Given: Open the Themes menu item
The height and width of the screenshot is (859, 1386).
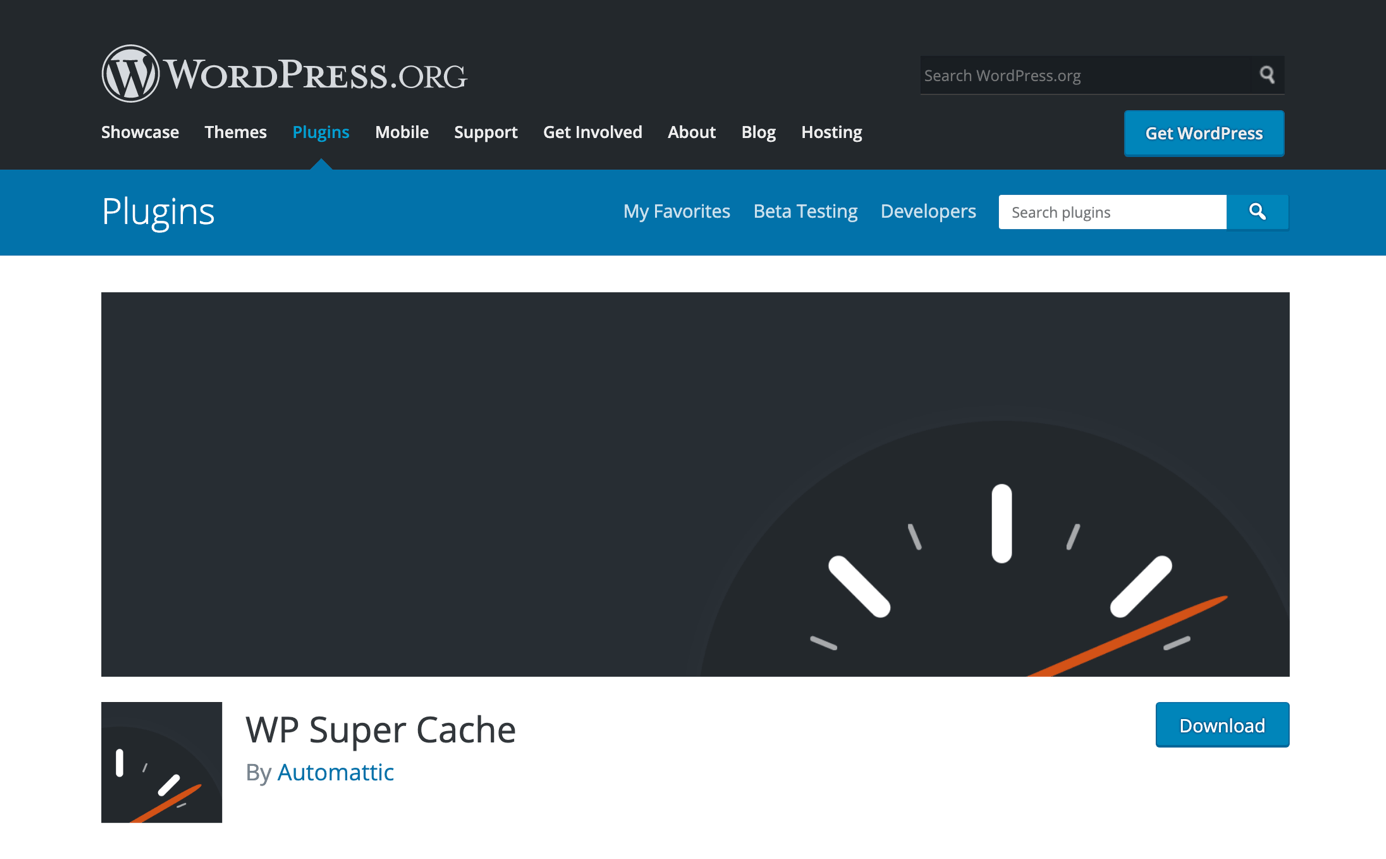Looking at the screenshot, I should tap(236, 132).
